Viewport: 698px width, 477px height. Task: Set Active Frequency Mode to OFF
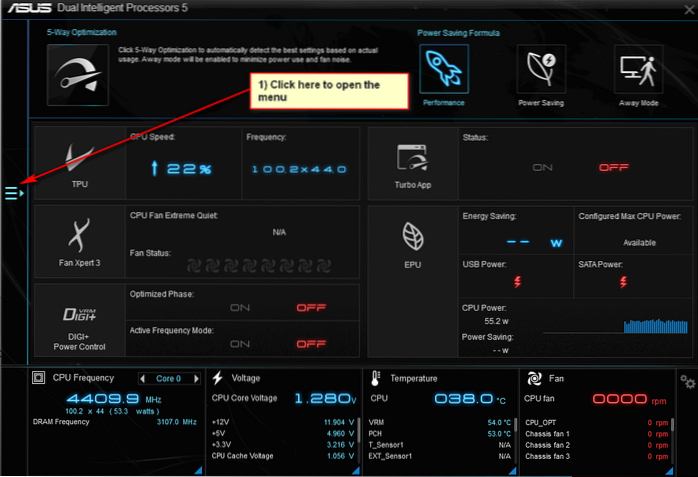311,345
